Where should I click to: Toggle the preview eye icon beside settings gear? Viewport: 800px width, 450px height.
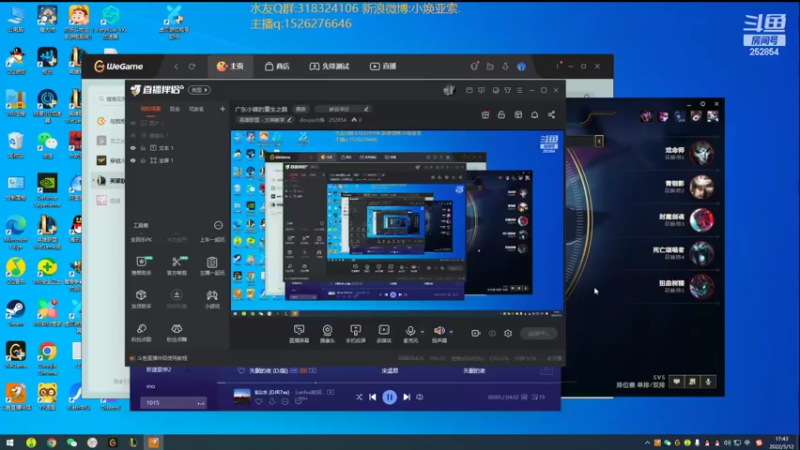tap(492, 333)
